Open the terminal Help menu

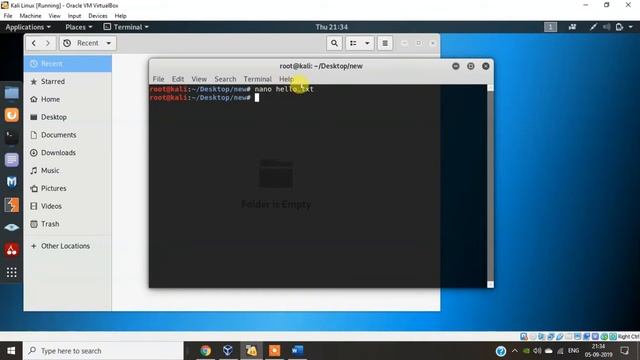(x=286, y=79)
